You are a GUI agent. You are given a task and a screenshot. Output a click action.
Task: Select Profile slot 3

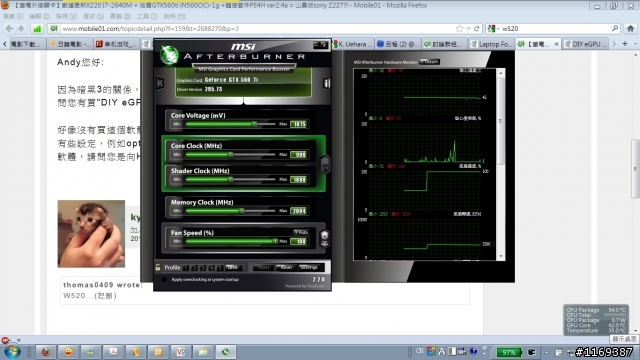click(203, 268)
